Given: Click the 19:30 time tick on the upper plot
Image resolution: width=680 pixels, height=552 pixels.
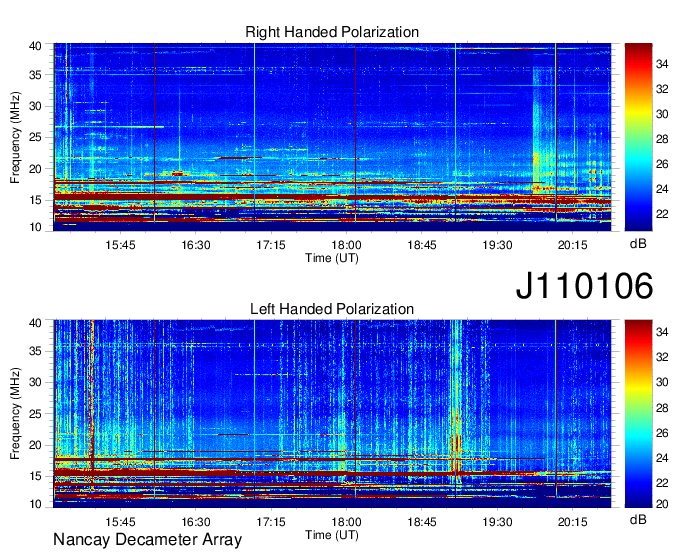Looking at the screenshot, I should point(497,245).
